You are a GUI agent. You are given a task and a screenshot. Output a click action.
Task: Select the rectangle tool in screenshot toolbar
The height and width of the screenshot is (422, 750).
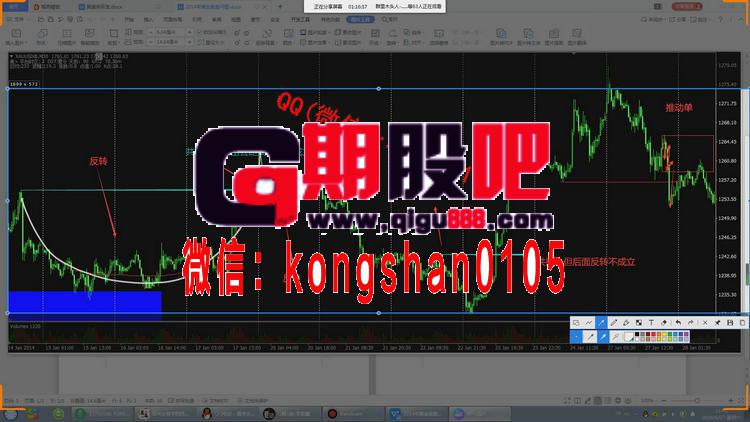click(x=576, y=323)
